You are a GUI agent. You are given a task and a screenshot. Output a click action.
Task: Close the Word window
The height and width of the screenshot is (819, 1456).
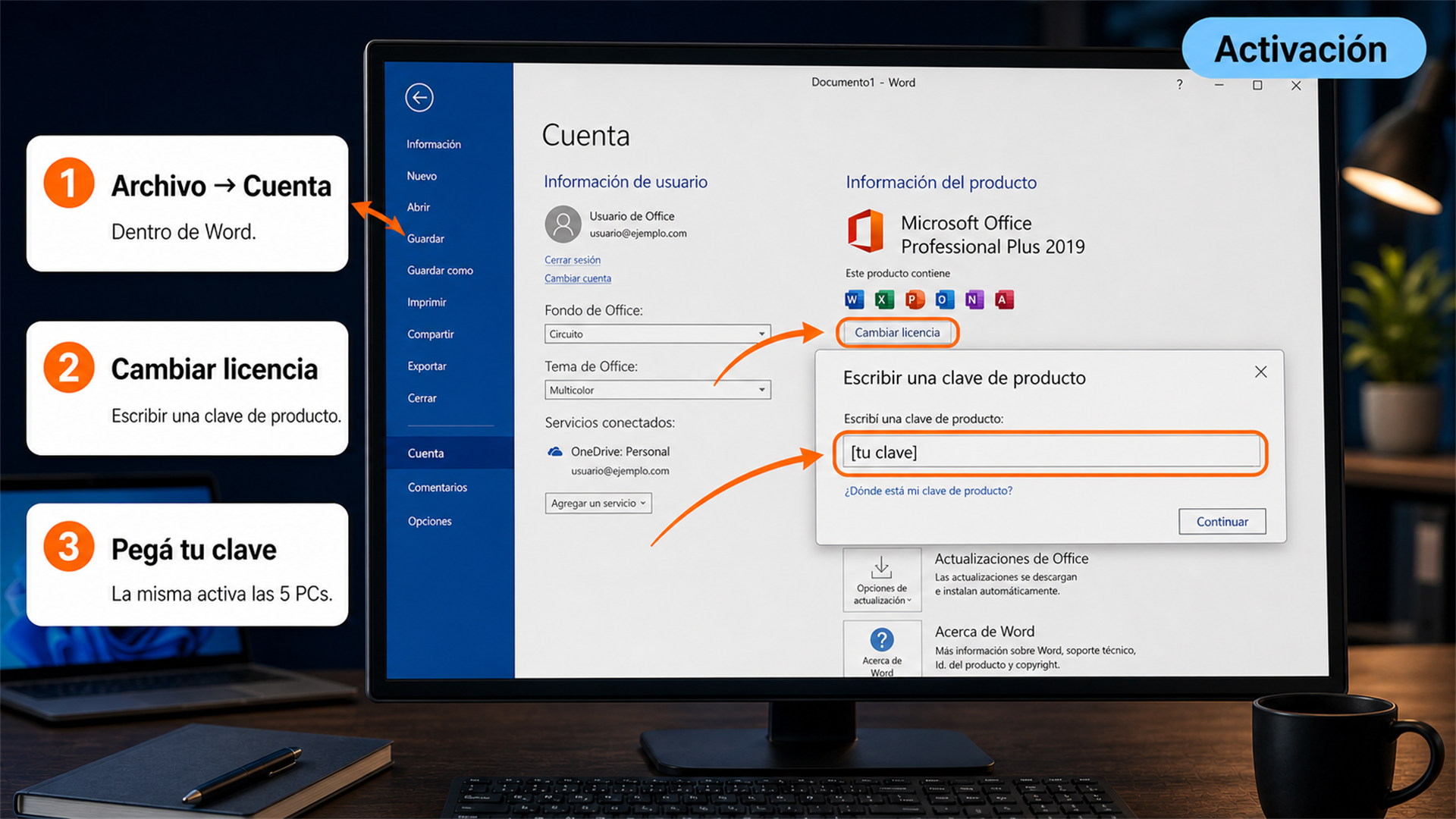click(1296, 86)
